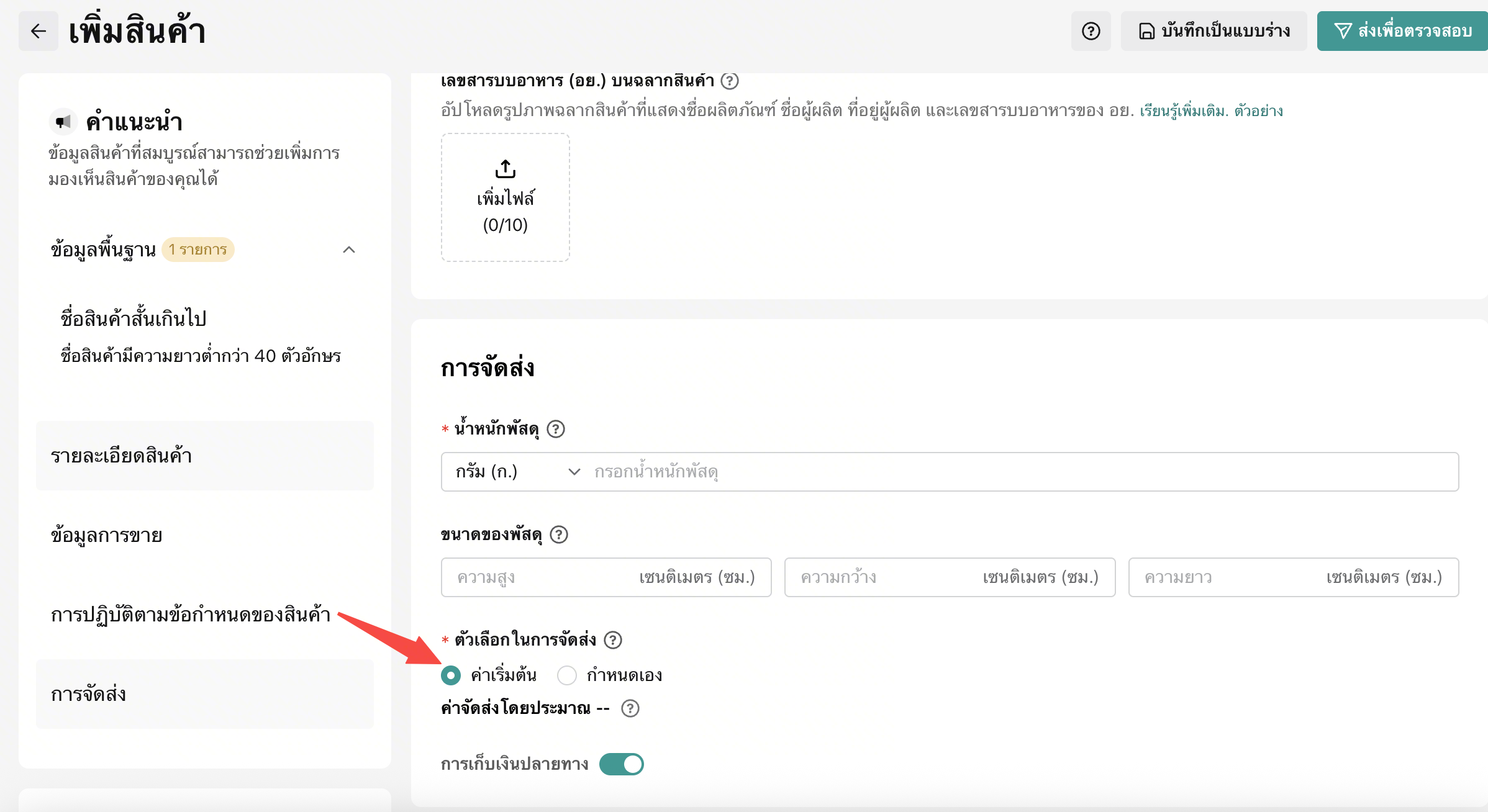The width and height of the screenshot is (1488, 812).
Task: Collapse the ข้อมูลพื้นฐาน section chevron
Action: point(349,250)
